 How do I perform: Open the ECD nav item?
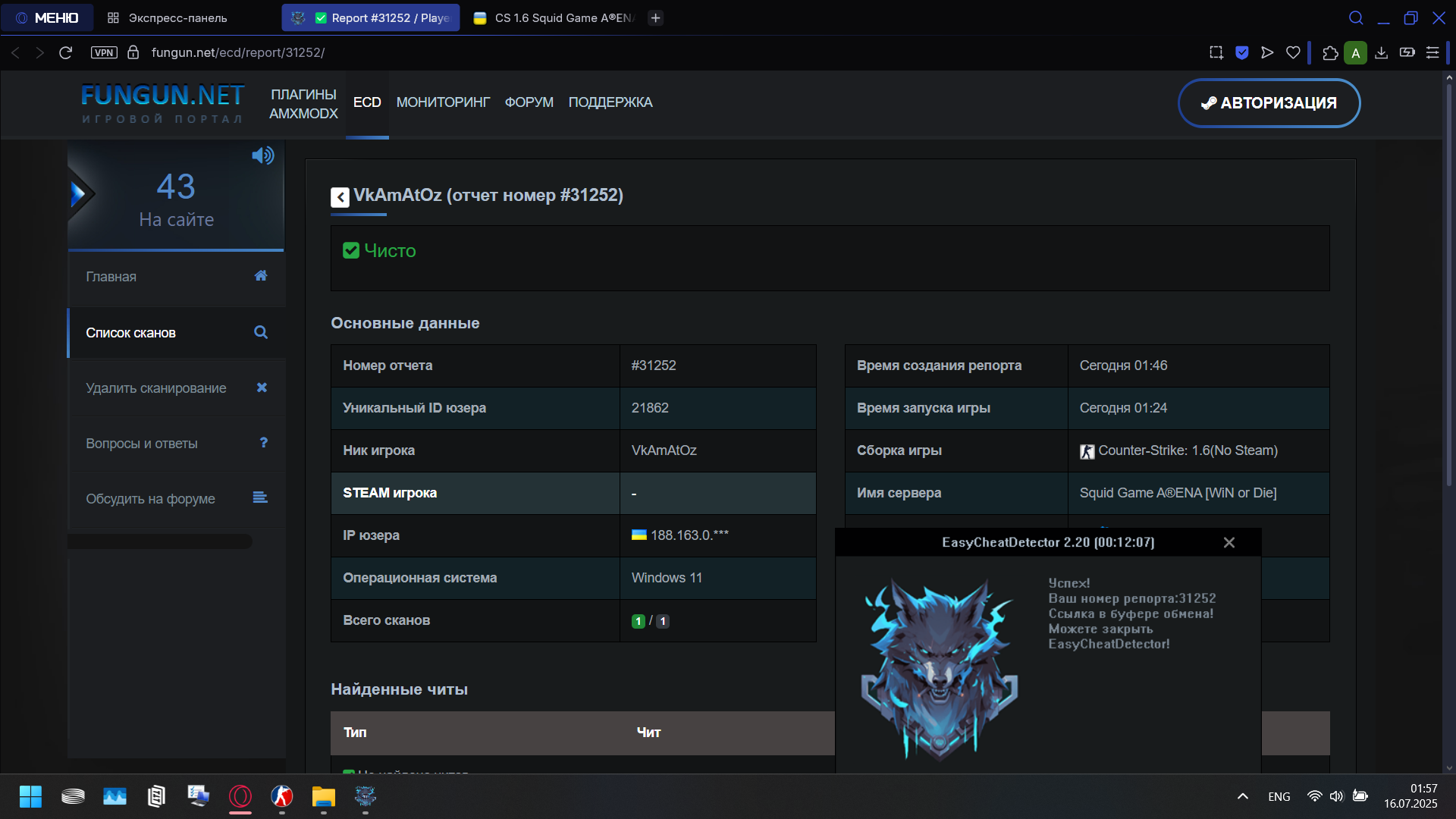tap(367, 102)
